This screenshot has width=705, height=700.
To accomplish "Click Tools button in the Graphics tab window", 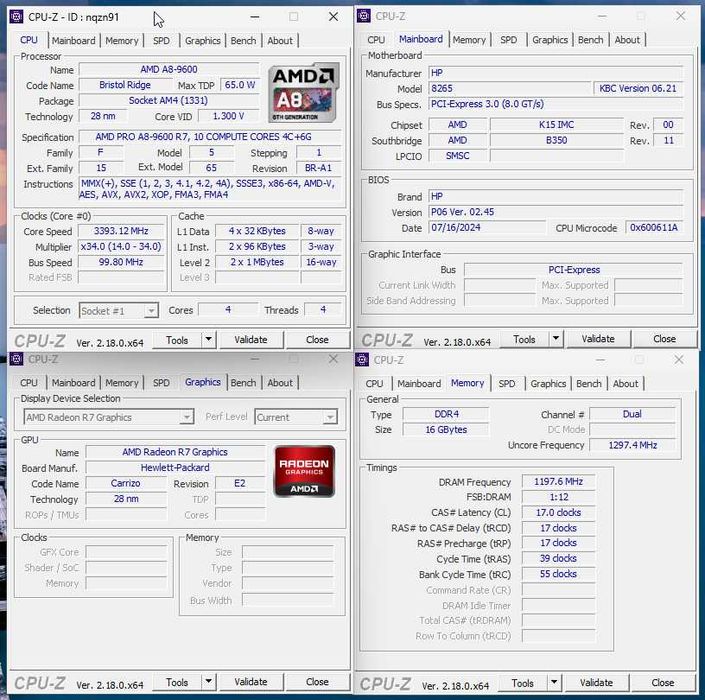I will 177,682.
